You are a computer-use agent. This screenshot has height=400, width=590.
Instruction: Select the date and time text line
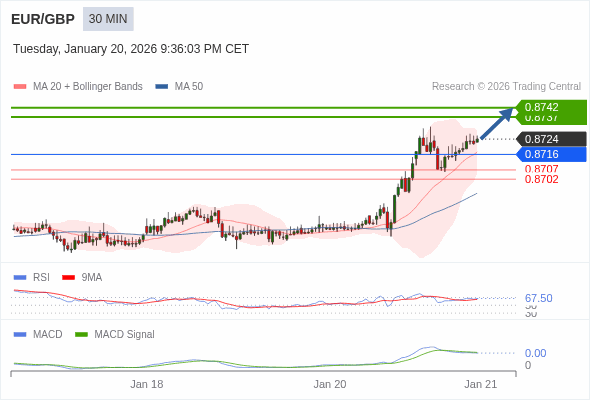click(131, 49)
